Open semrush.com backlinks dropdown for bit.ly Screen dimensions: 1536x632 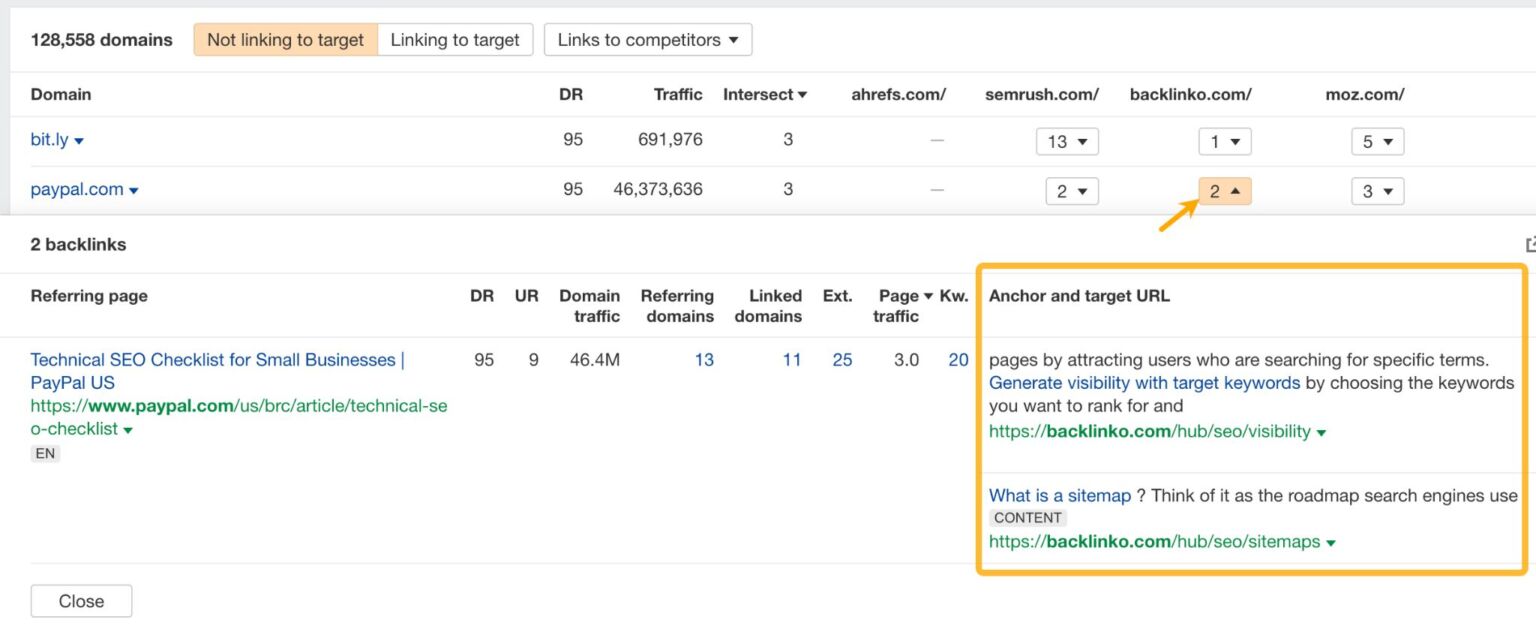(x=1067, y=141)
